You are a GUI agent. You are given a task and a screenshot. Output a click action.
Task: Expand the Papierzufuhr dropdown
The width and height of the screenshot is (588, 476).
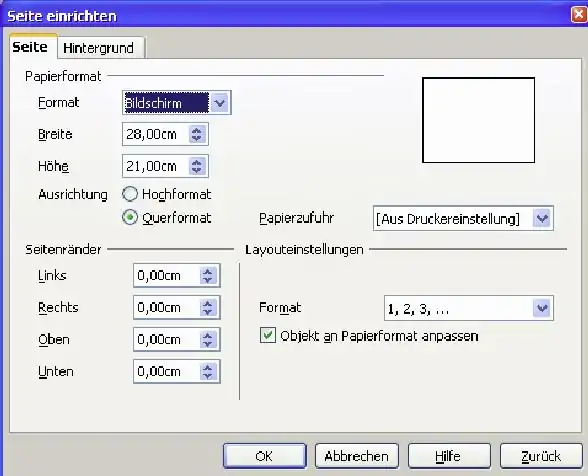coord(542,218)
